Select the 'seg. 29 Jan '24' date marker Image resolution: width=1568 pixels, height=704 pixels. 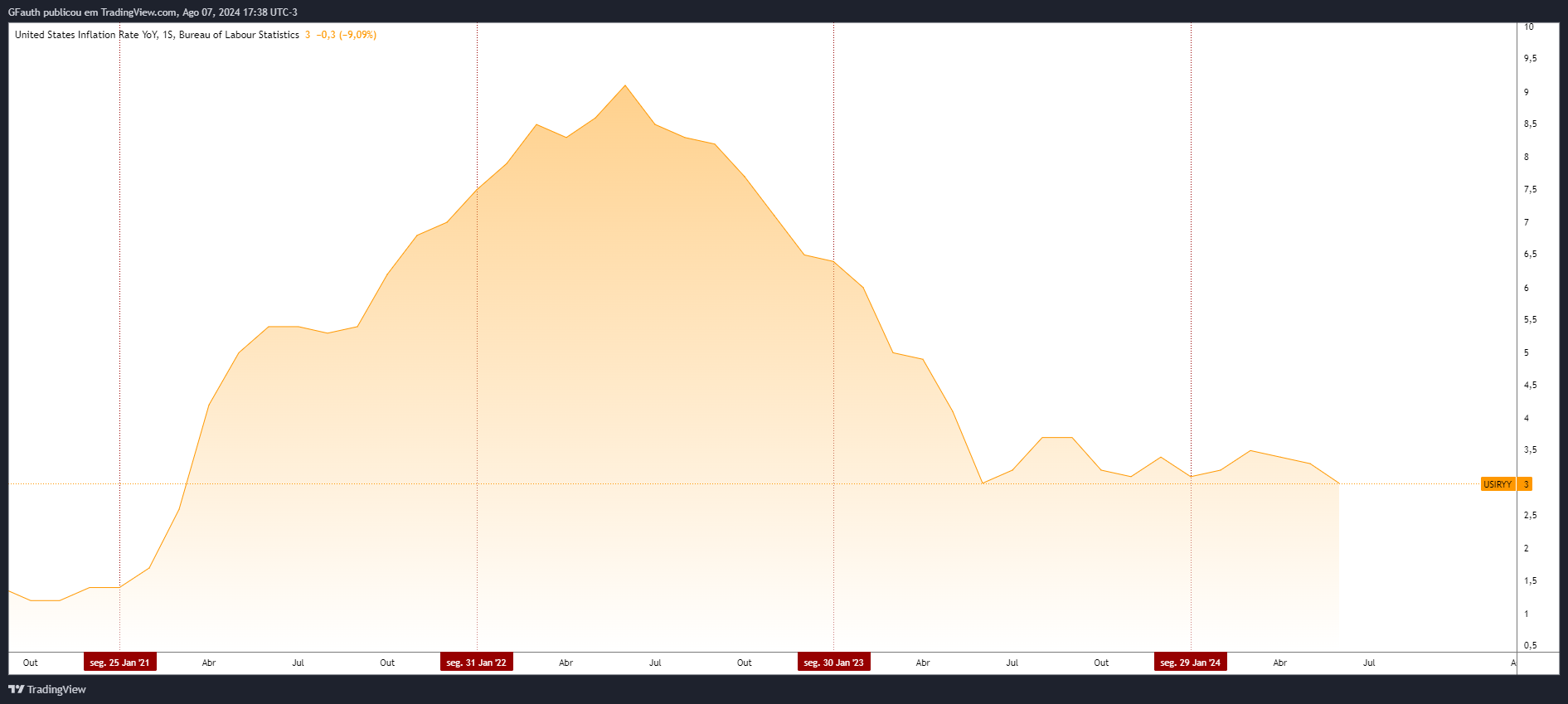pos(1191,663)
